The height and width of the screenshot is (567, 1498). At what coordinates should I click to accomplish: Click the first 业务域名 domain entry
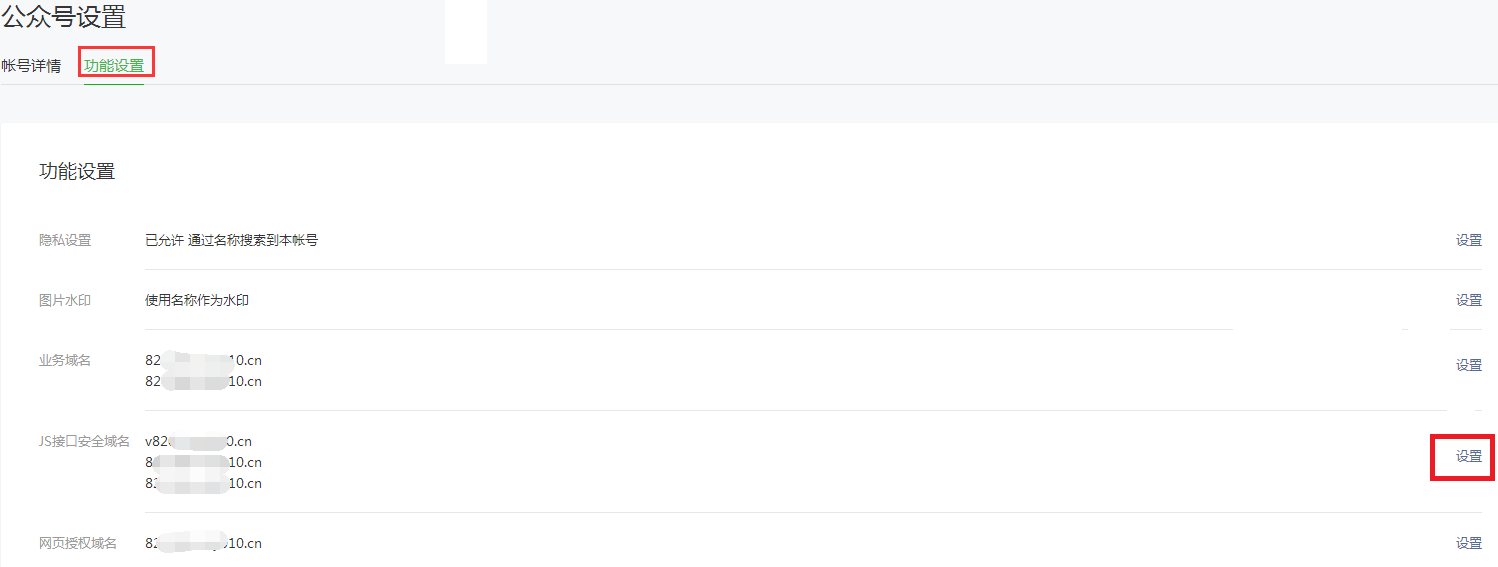[x=203, y=360]
